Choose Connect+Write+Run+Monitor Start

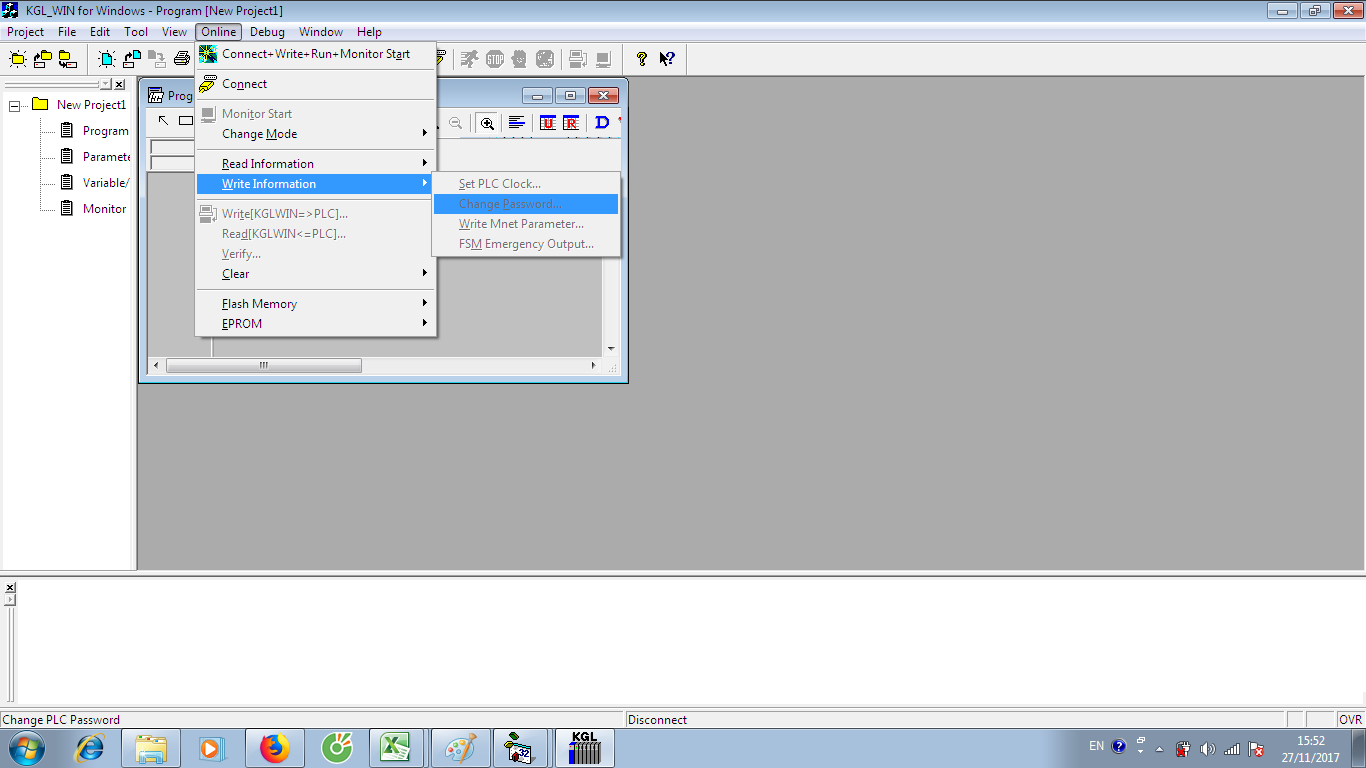point(316,54)
